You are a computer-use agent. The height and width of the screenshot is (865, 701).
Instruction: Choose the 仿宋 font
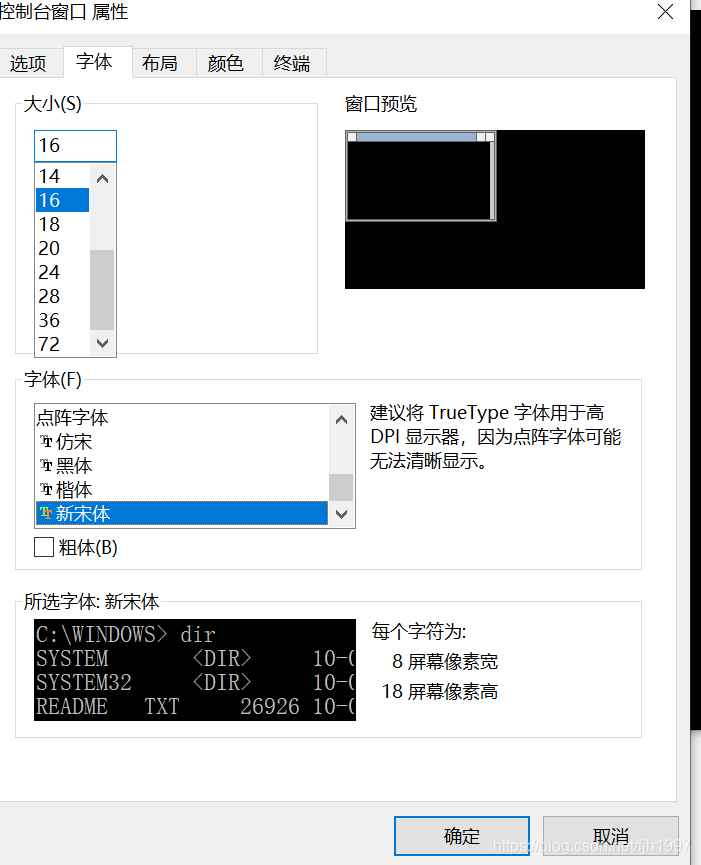click(182, 442)
